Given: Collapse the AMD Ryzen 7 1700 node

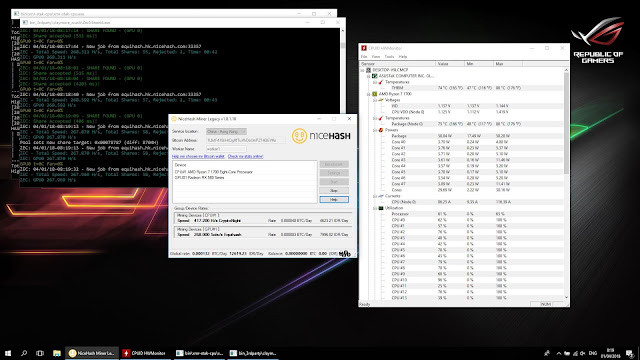Looking at the screenshot, I should point(368,94).
